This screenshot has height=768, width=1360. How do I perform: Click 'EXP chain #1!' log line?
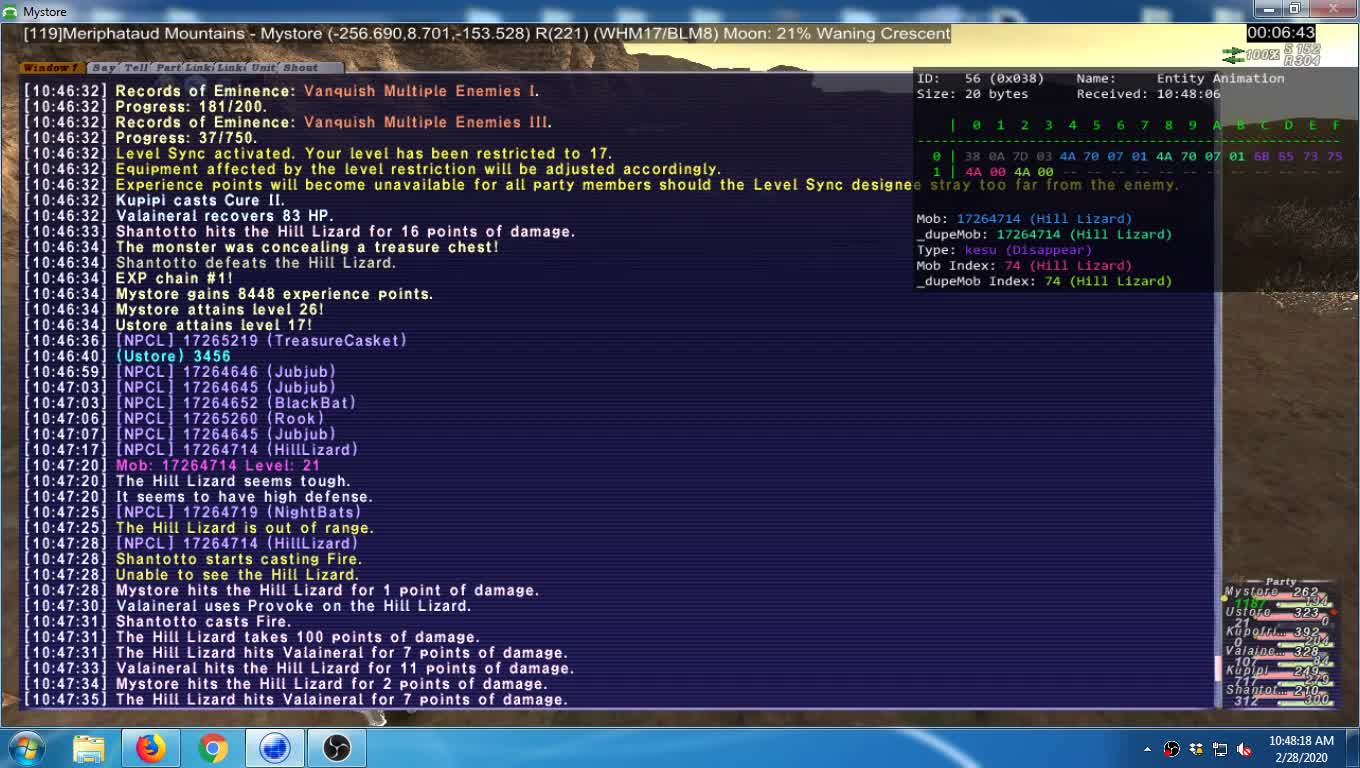coord(129,279)
